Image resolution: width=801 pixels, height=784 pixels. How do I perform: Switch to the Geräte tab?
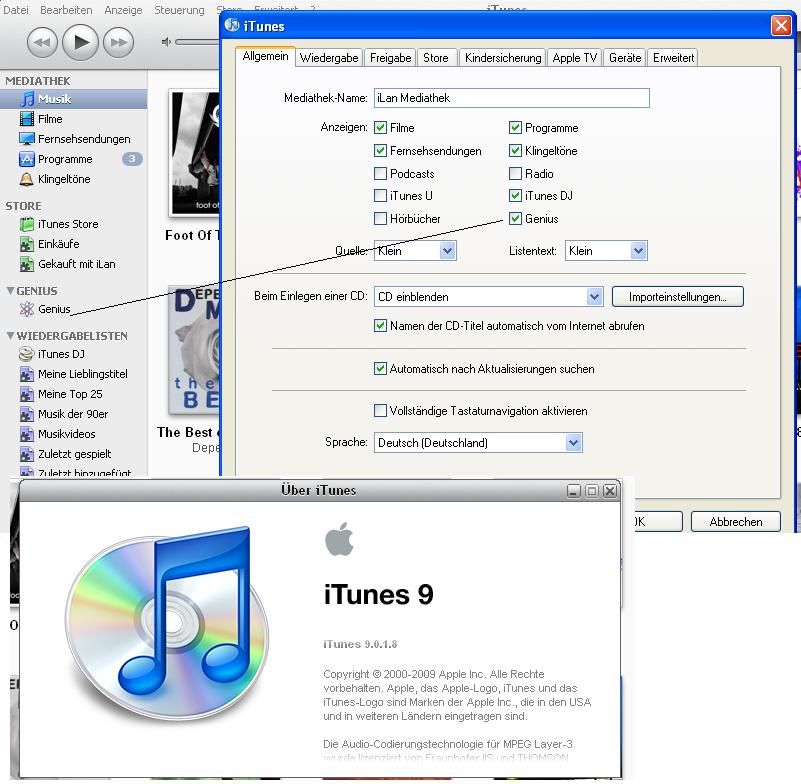tap(625, 58)
